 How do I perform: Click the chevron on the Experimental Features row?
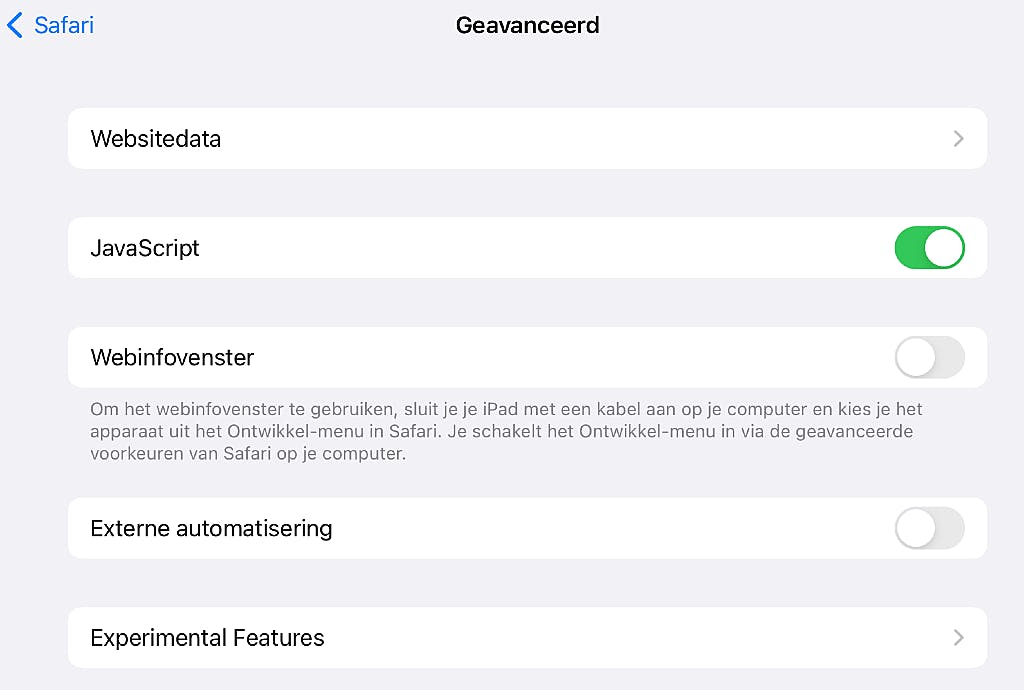(958, 638)
